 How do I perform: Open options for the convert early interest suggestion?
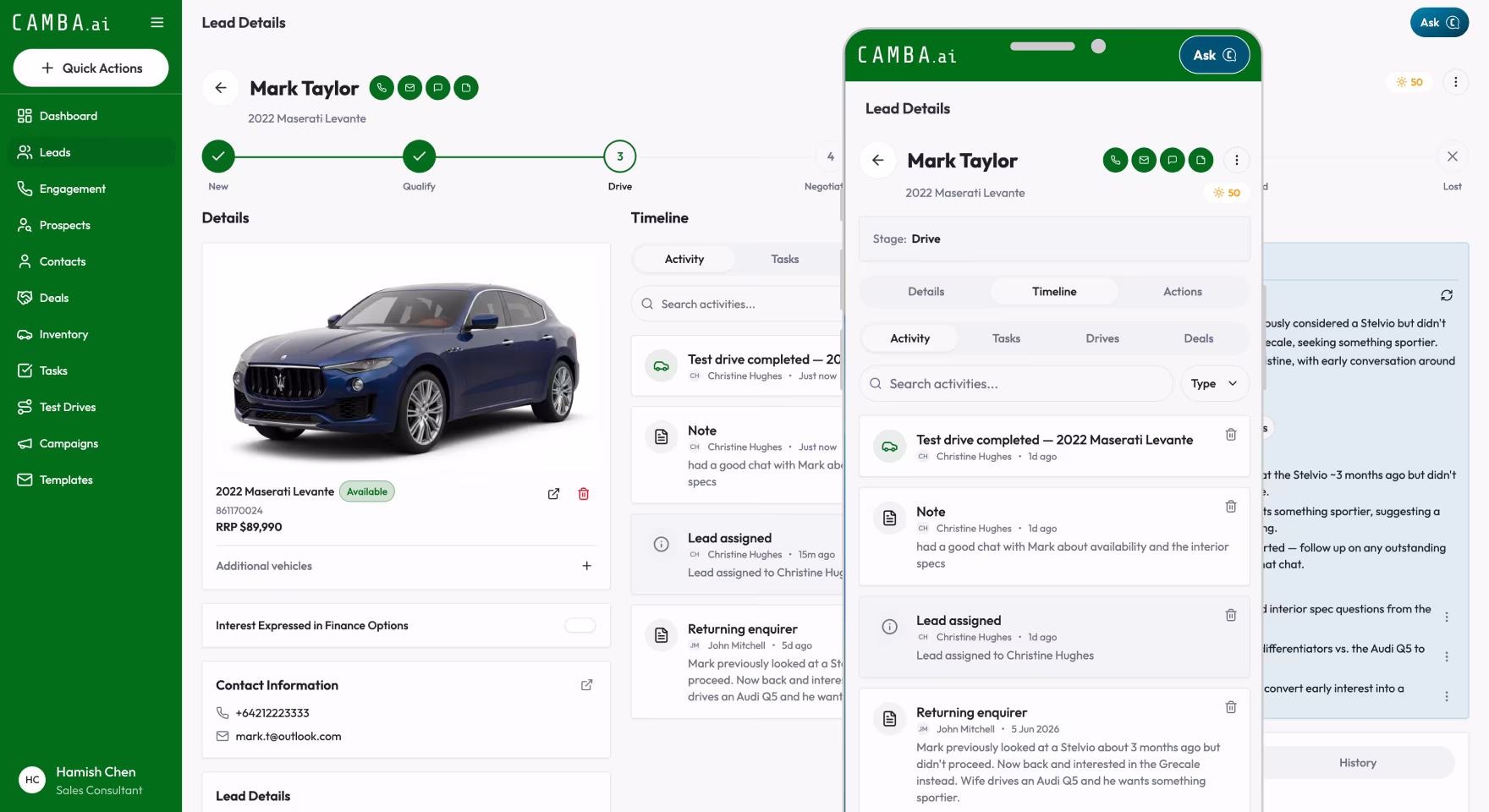coord(1447,696)
